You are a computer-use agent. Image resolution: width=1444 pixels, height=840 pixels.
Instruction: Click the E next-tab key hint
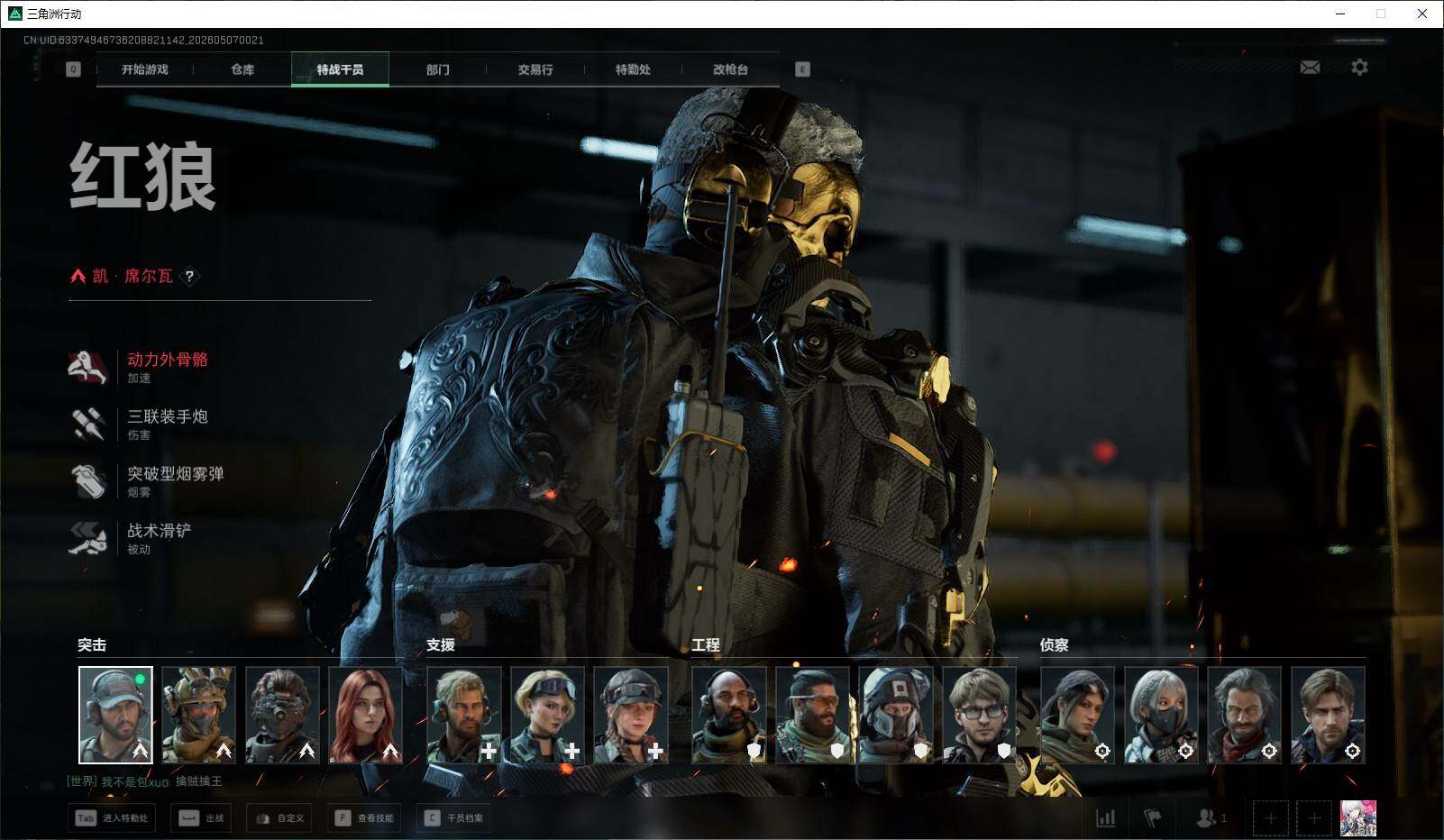[x=802, y=69]
